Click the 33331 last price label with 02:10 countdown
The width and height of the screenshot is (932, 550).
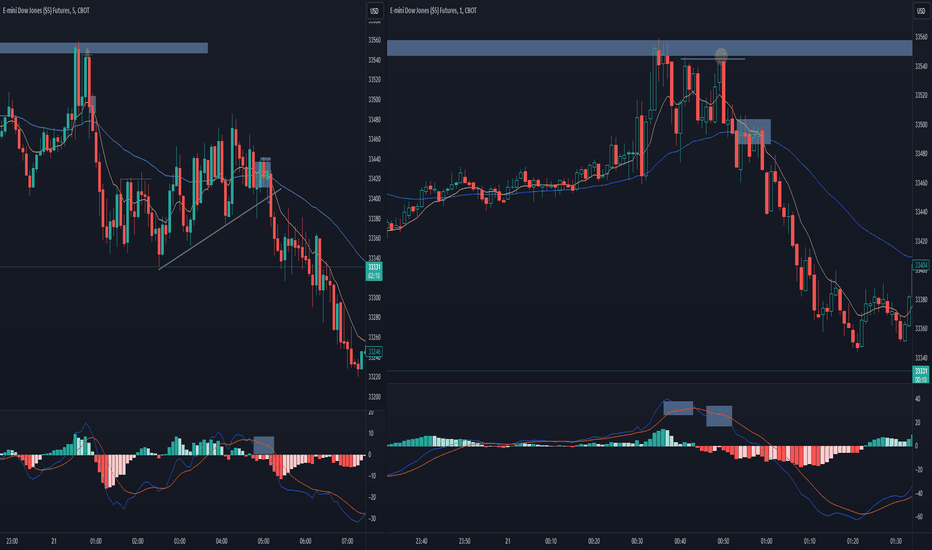(x=374, y=271)
